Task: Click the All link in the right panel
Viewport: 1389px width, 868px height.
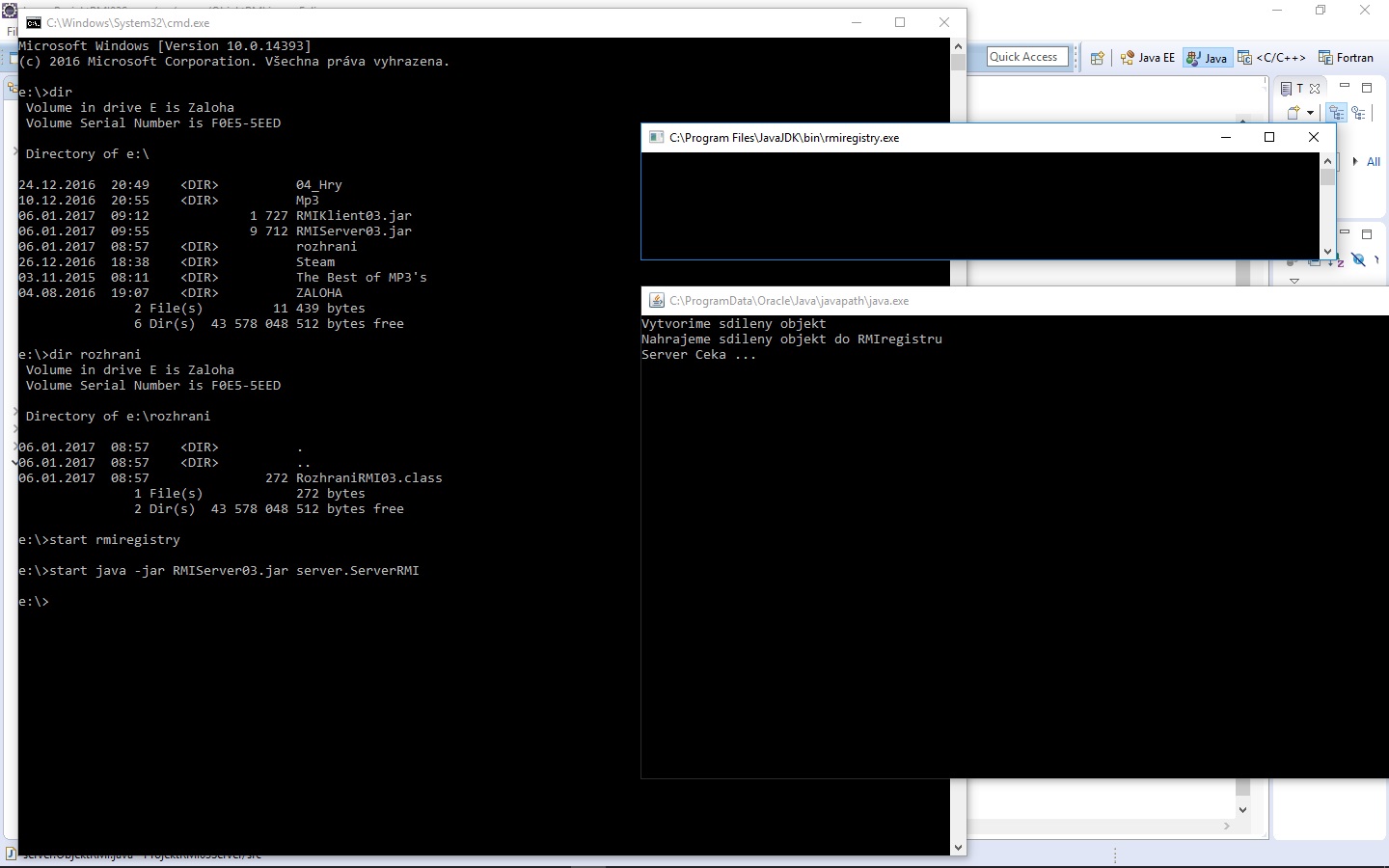Action: pyautogui.click(x=1373, y=161)
